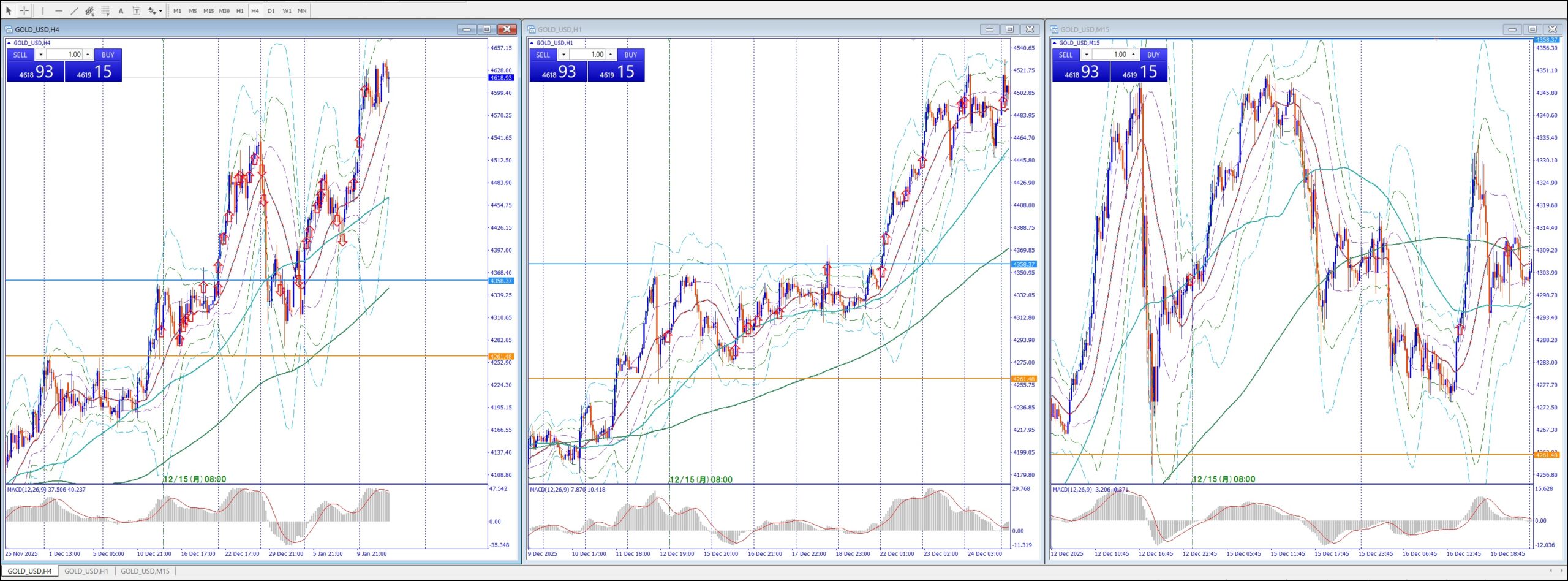1568x581 pixels.
Task: Toggle the M15 timeframe button
Action: point(208,11)
